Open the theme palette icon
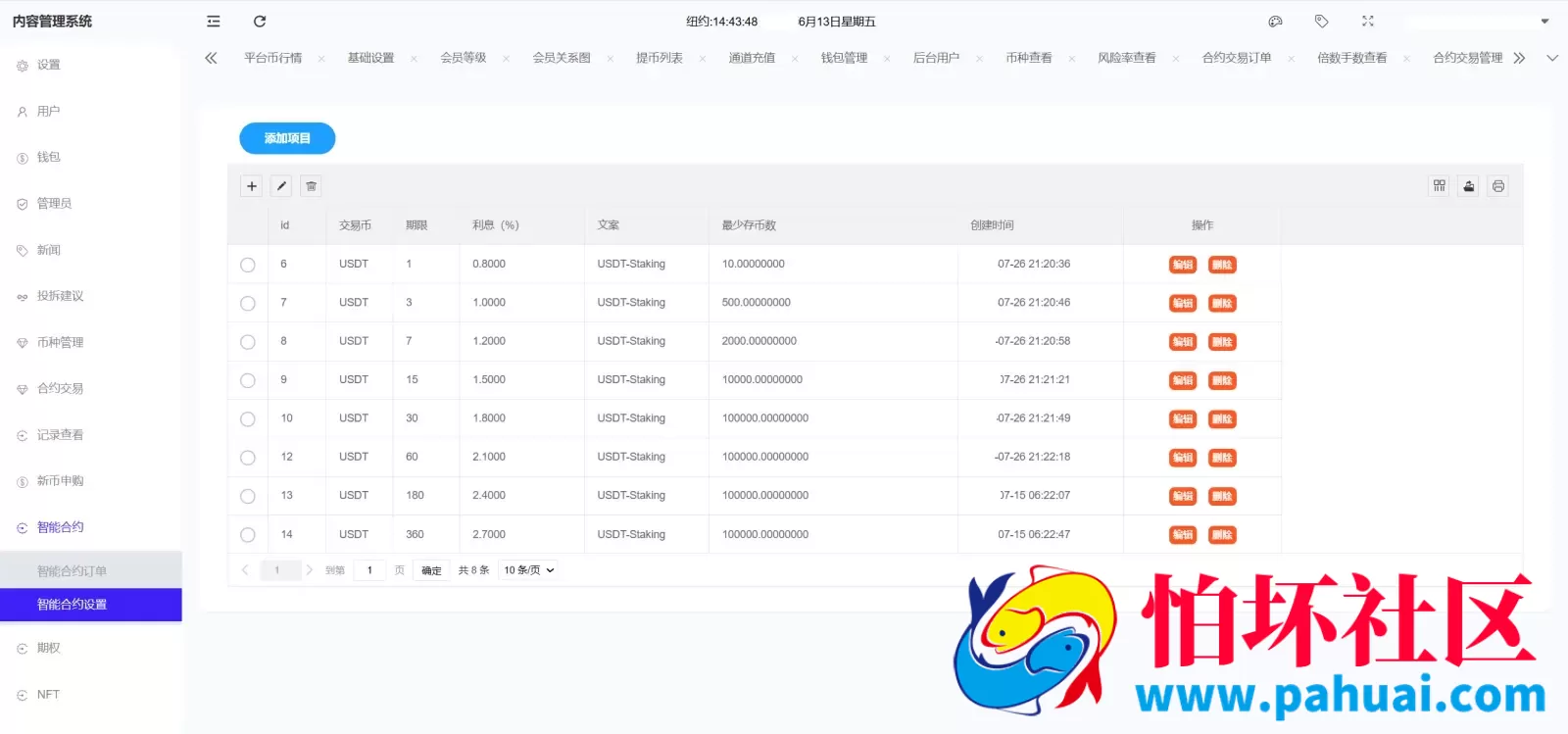This screenshot has width=1568, height=734. pyautogui.click(x=1275, y=22)
